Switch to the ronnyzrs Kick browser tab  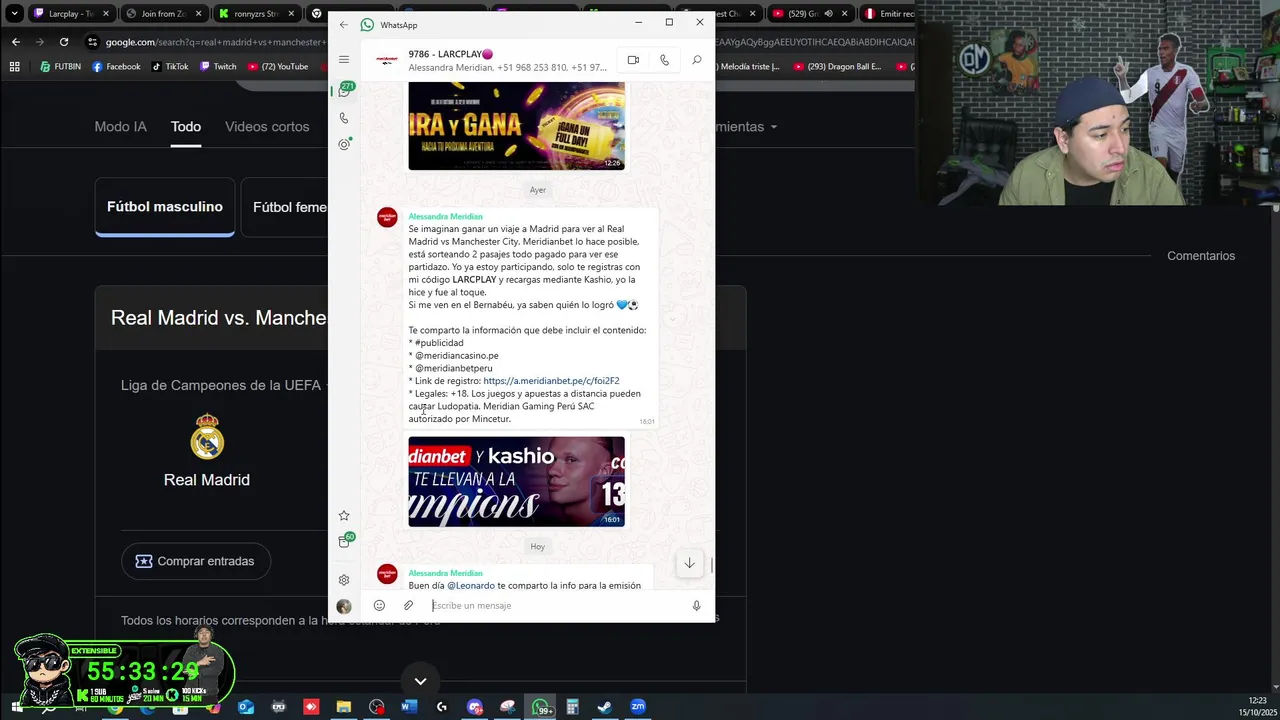[257, 14]
